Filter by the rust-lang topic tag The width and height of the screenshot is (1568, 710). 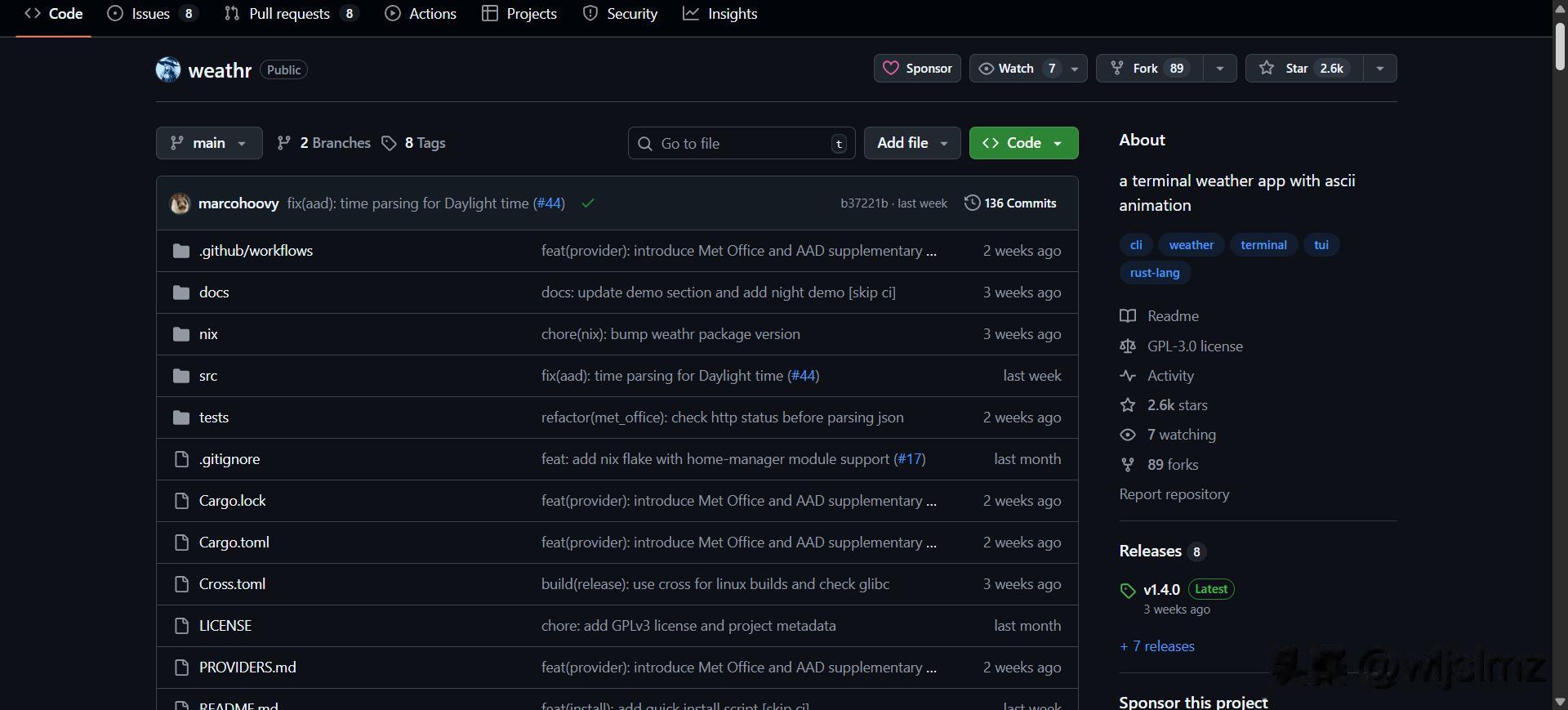point(1155,273)
